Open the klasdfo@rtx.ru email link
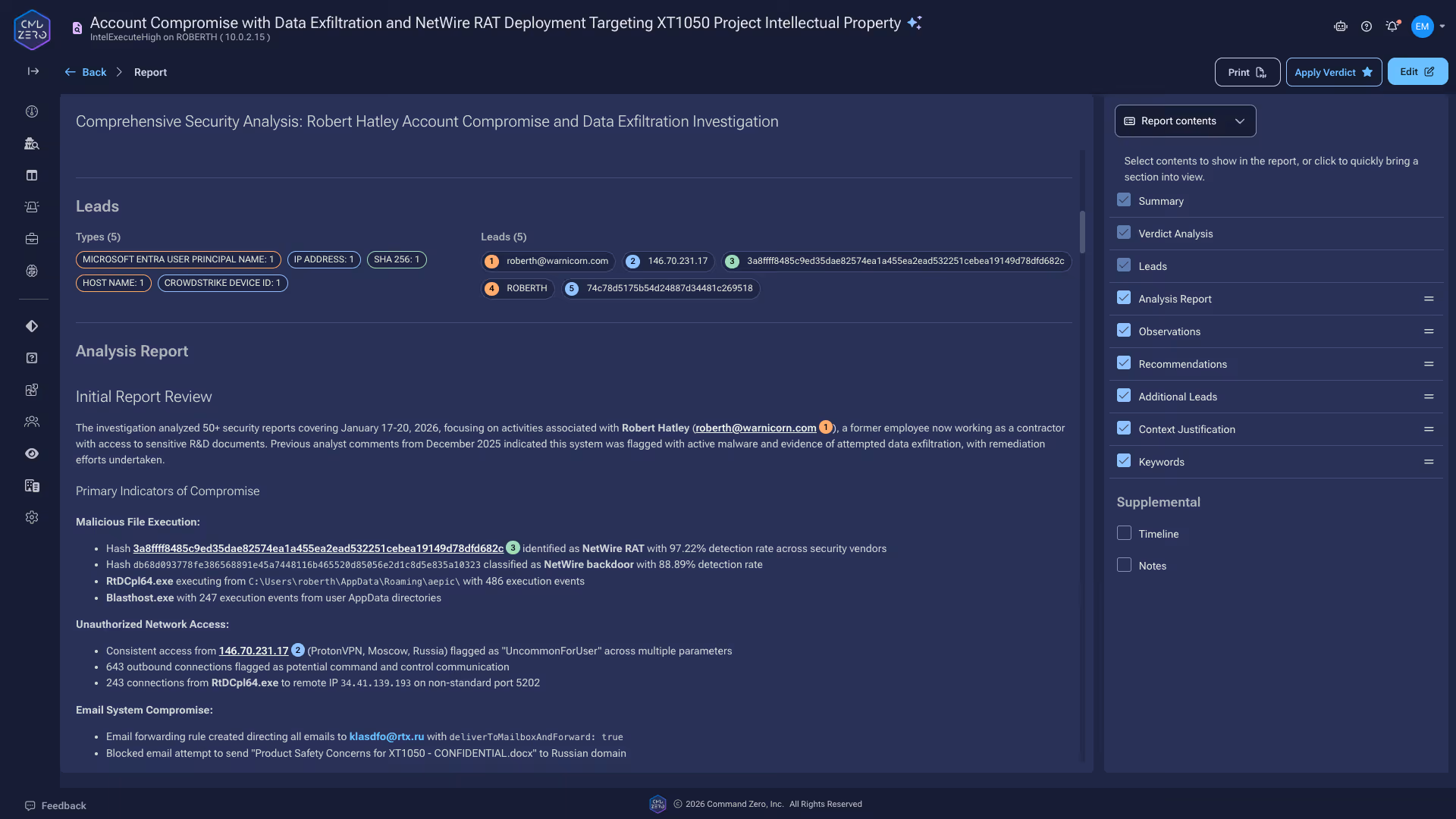This screenshot has width=1456, height=819. (x=386, y=736)
